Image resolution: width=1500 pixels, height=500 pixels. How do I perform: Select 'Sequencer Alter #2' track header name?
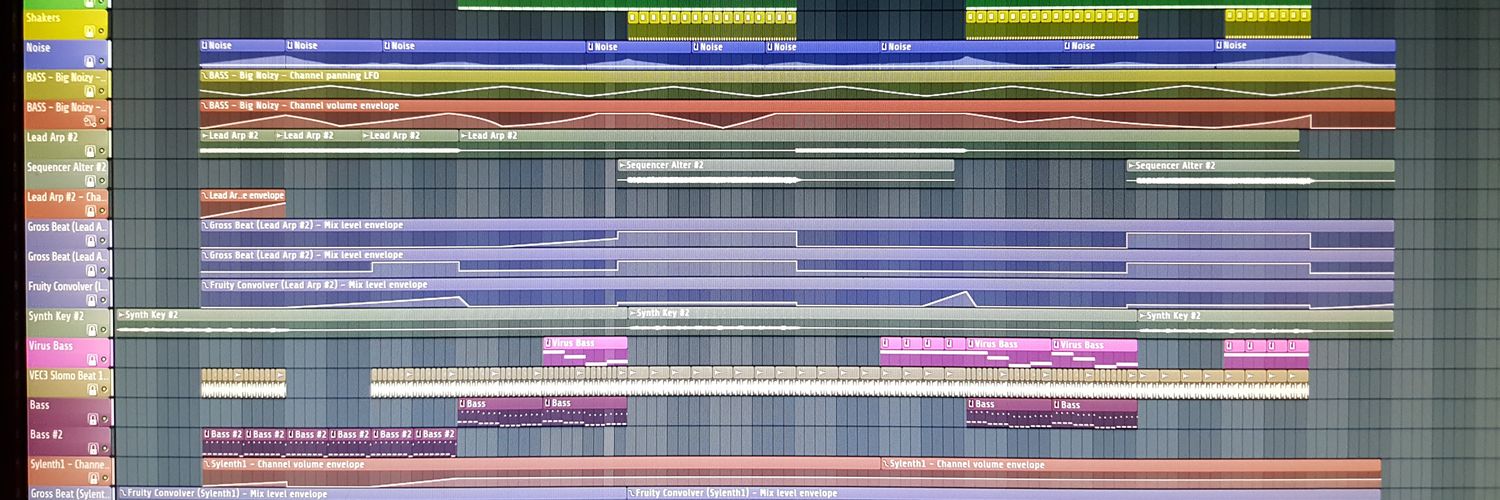click(67, 167)
